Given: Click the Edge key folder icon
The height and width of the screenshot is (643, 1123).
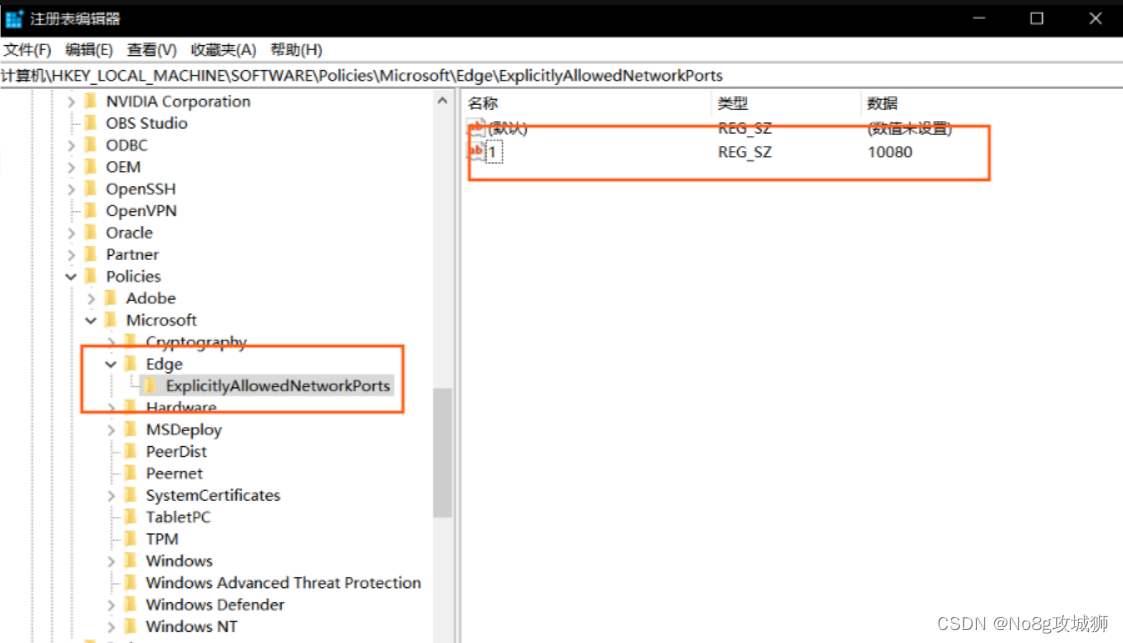Looking at the screenshot, I should [x=130, y=364].
